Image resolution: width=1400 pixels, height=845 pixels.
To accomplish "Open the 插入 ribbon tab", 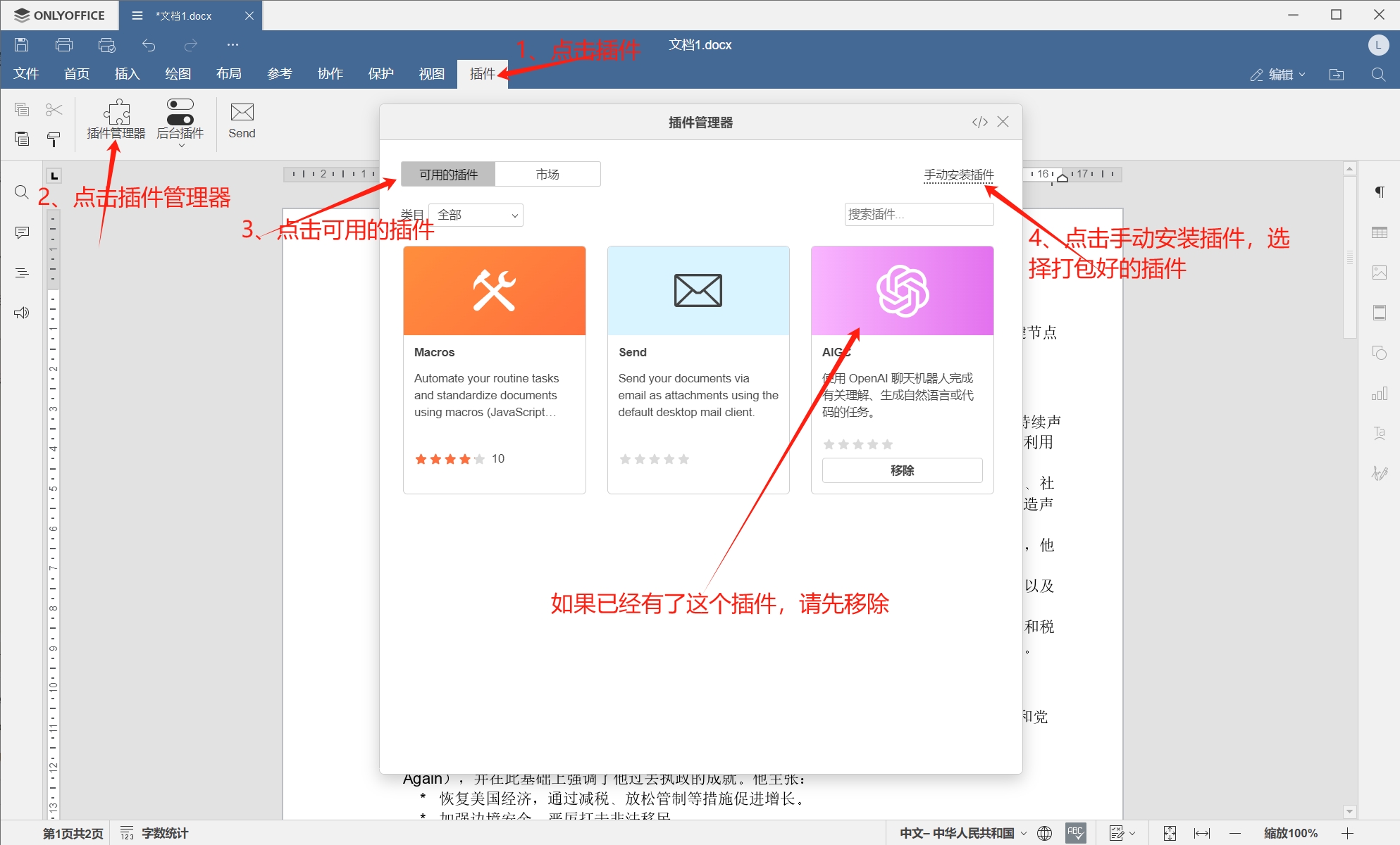I will click(x=127, y=74).
